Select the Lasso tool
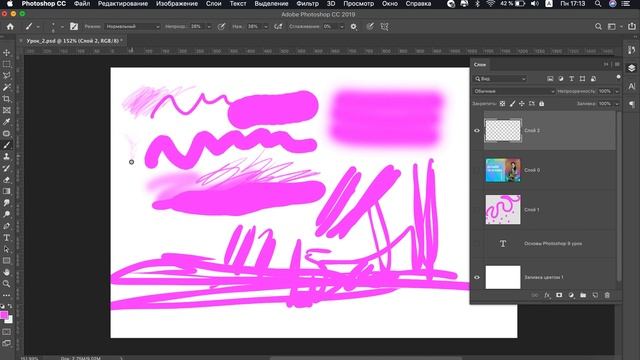 coord(7,76)
